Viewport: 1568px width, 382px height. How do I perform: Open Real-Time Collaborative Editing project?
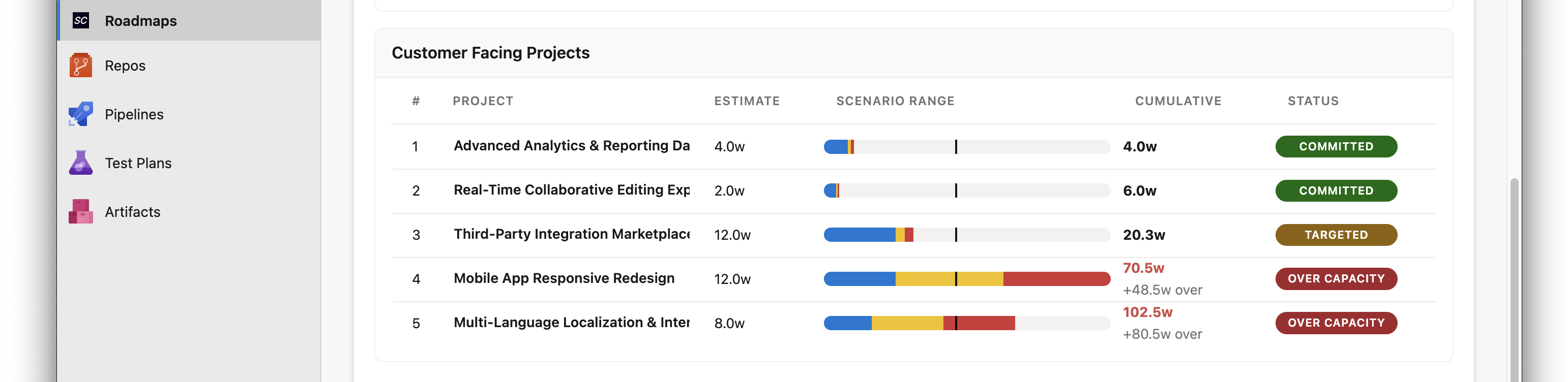571,190
